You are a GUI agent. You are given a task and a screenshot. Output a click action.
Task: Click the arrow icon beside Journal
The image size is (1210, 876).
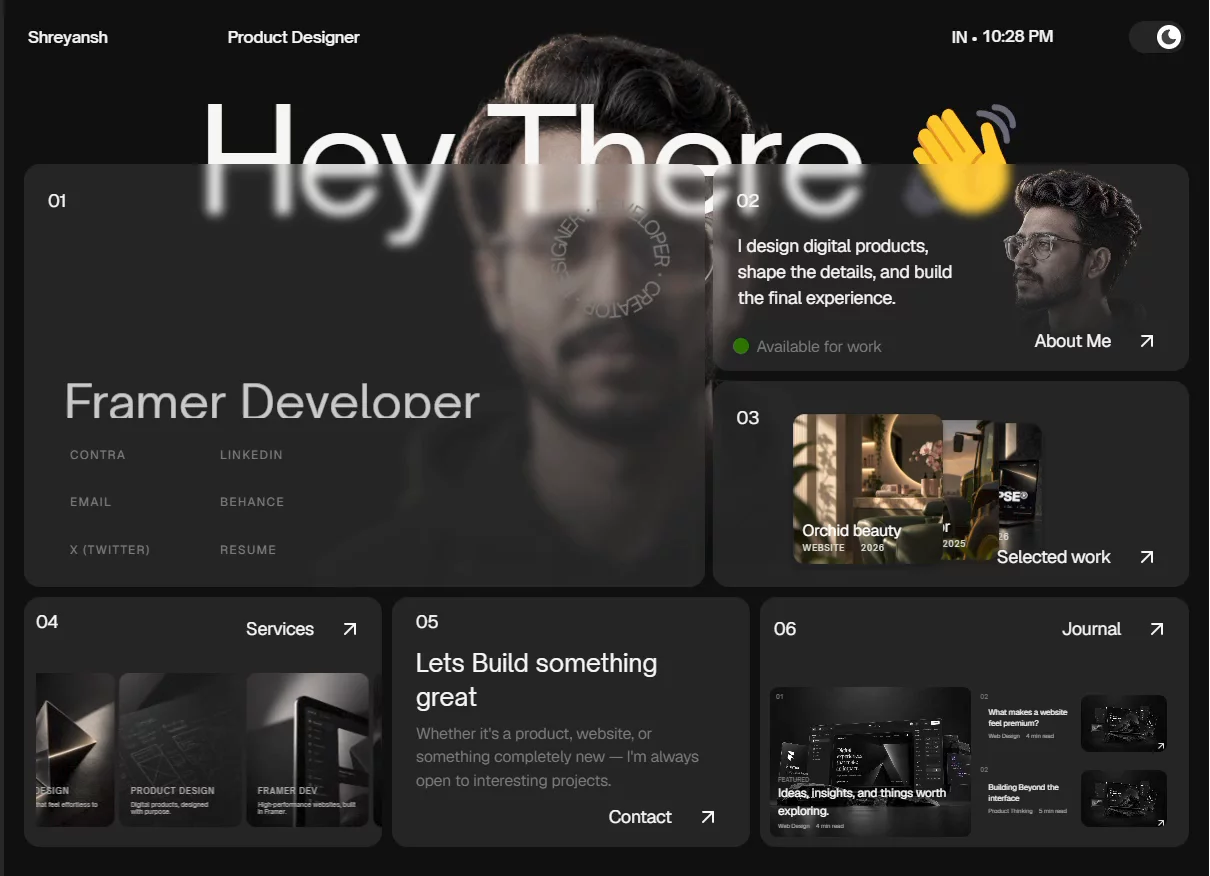coord(1157,629)
